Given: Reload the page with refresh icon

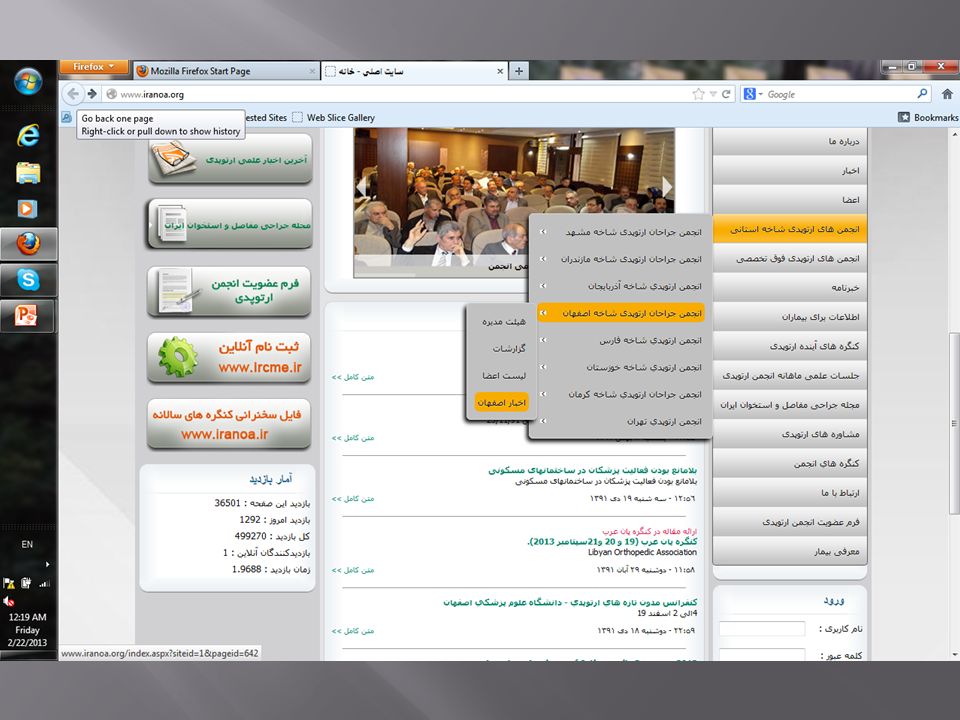Looking at the screenshot, I should [x=726, y=94].
